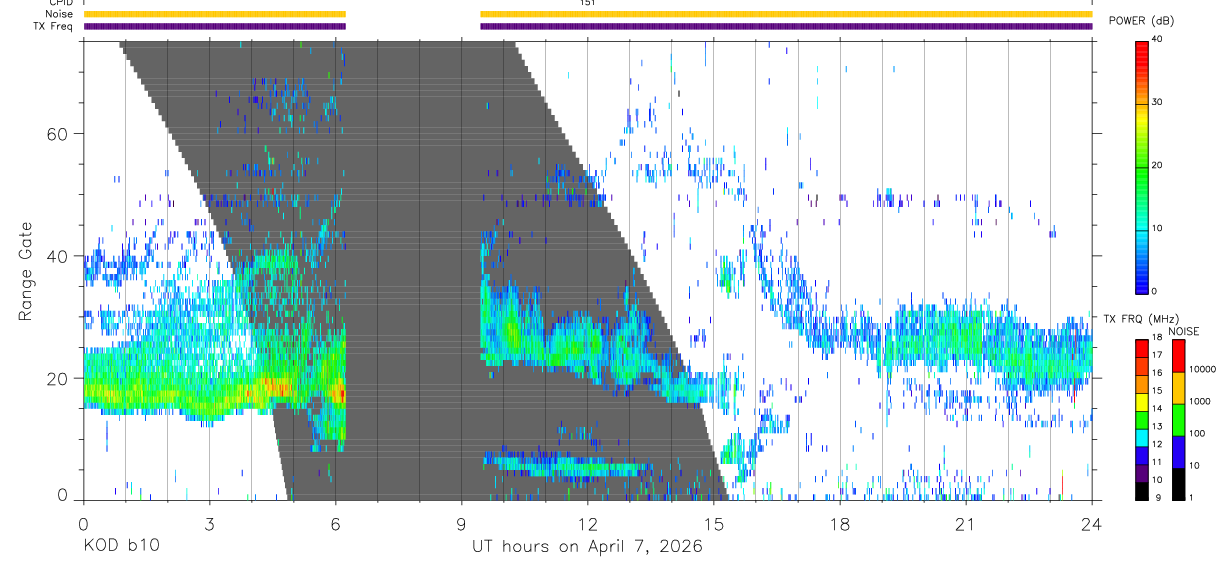Click the 'POWER (dB)' colorbar title
This screenshot has height=567, width=1228.
coord(1141,21)
